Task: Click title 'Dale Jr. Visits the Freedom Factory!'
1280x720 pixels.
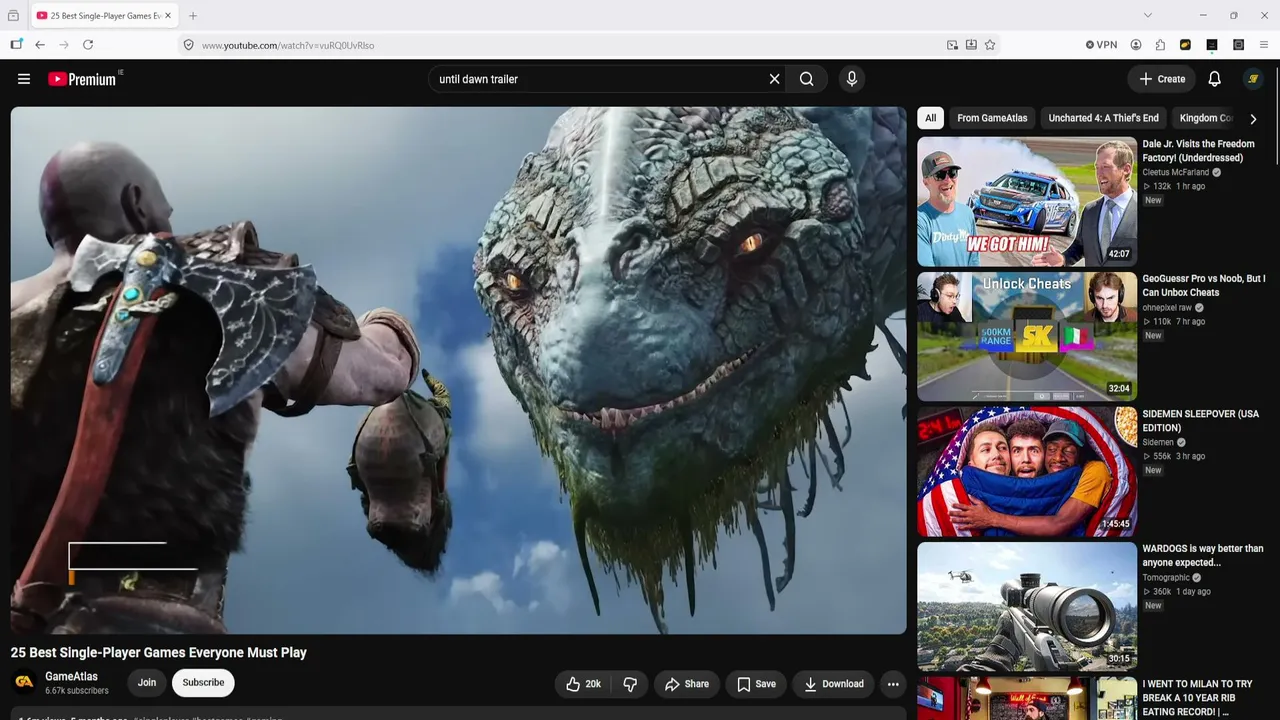Action: (x=1199, y=151)
